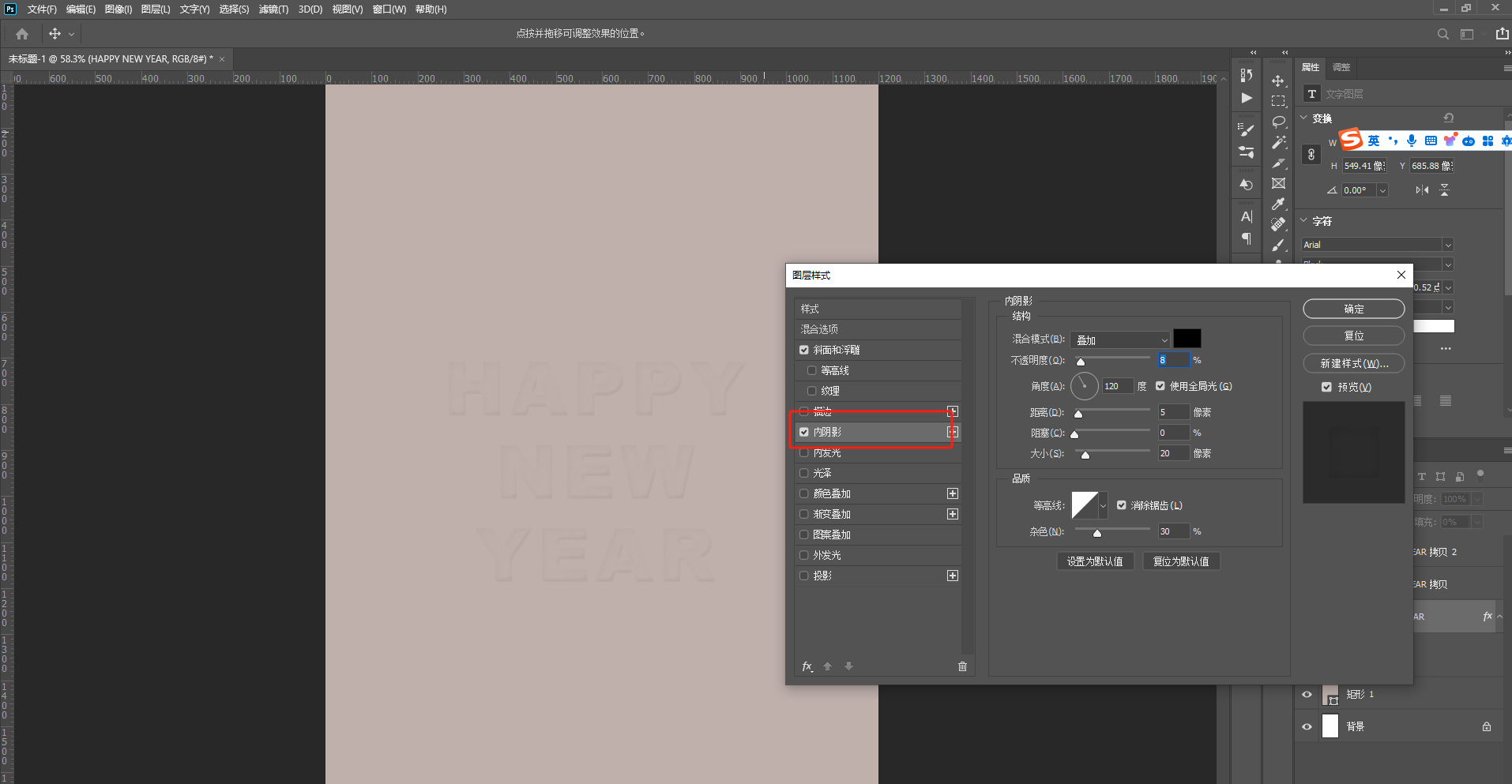Click the delete effect trash icon
This screenshot has height=784, width=1512.
[962, 666]
